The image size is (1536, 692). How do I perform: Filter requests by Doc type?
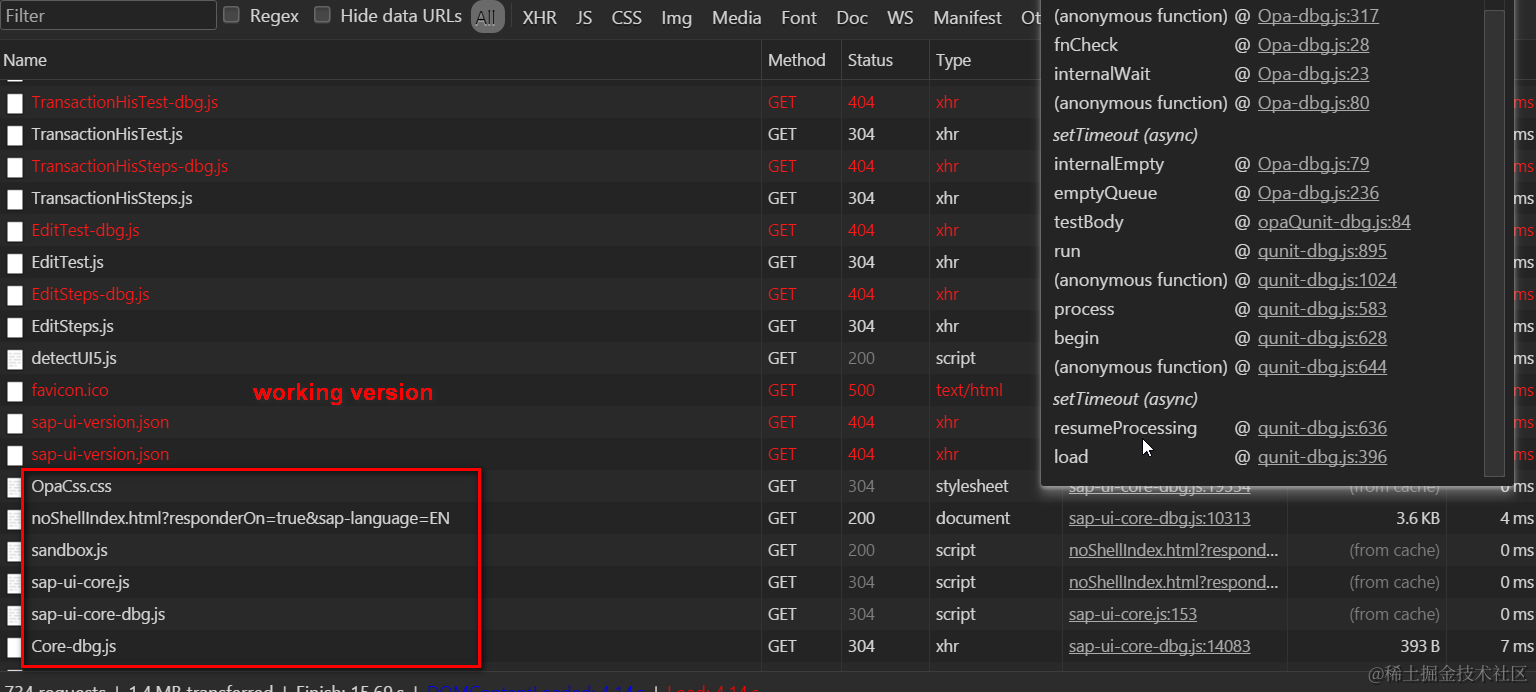pyautogui.click(x=852, y=17)
